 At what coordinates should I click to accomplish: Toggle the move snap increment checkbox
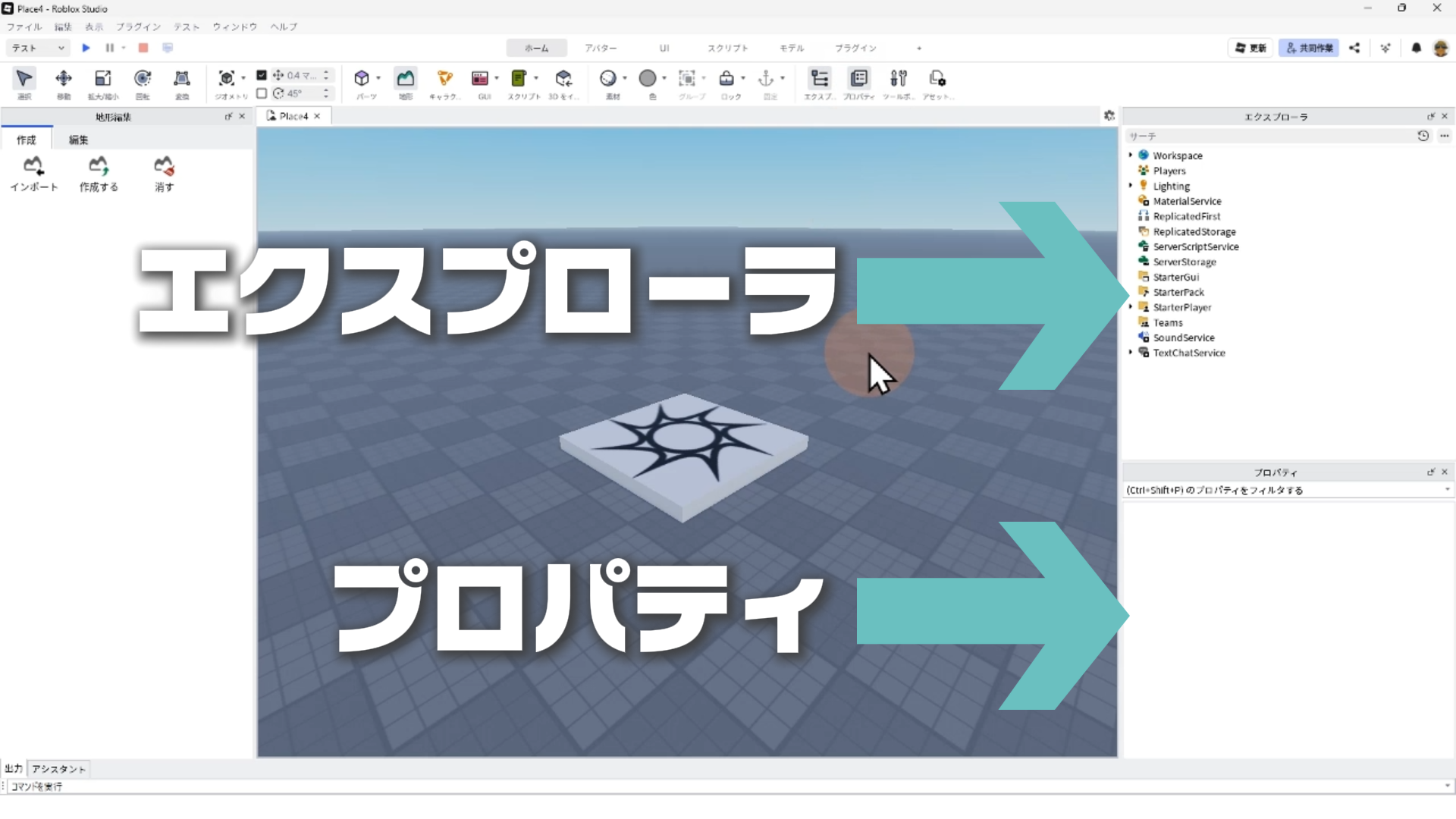(262, 75)
